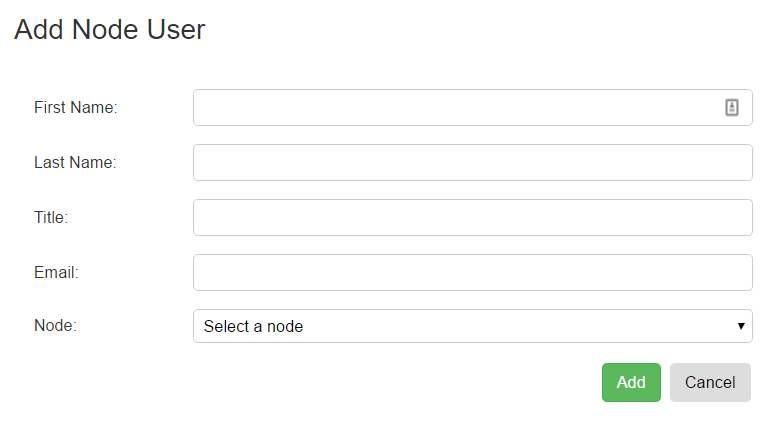Click the 'Node:' label text
This screenshot has width=775, height=426.
point(55,325)
